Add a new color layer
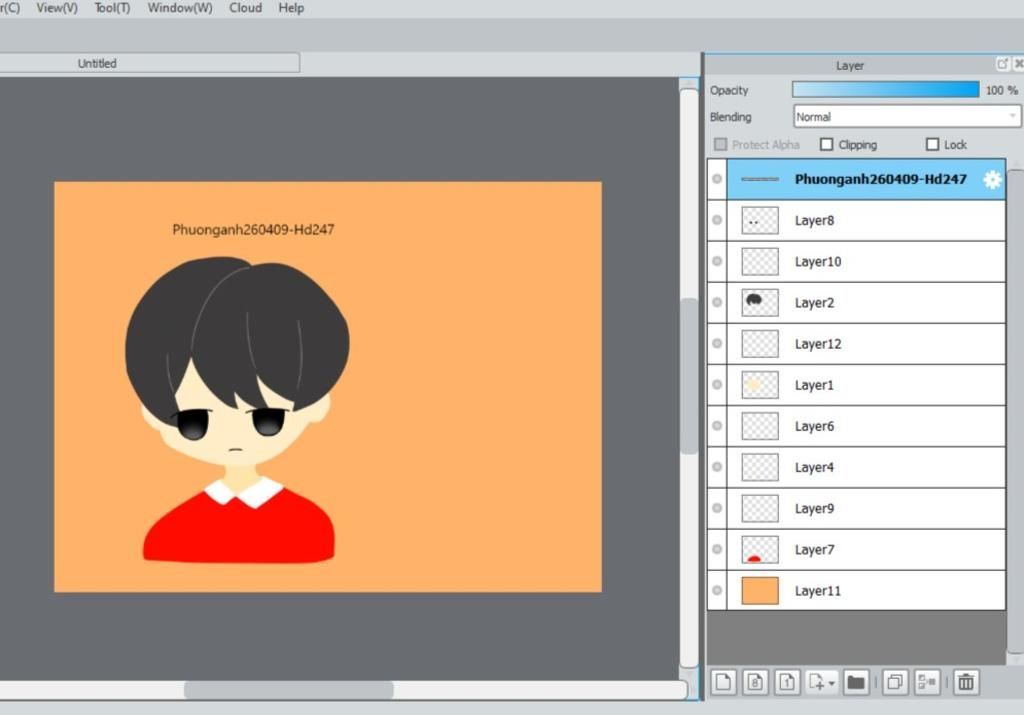This screenshot has width=1024, height=715. [724, 682]
